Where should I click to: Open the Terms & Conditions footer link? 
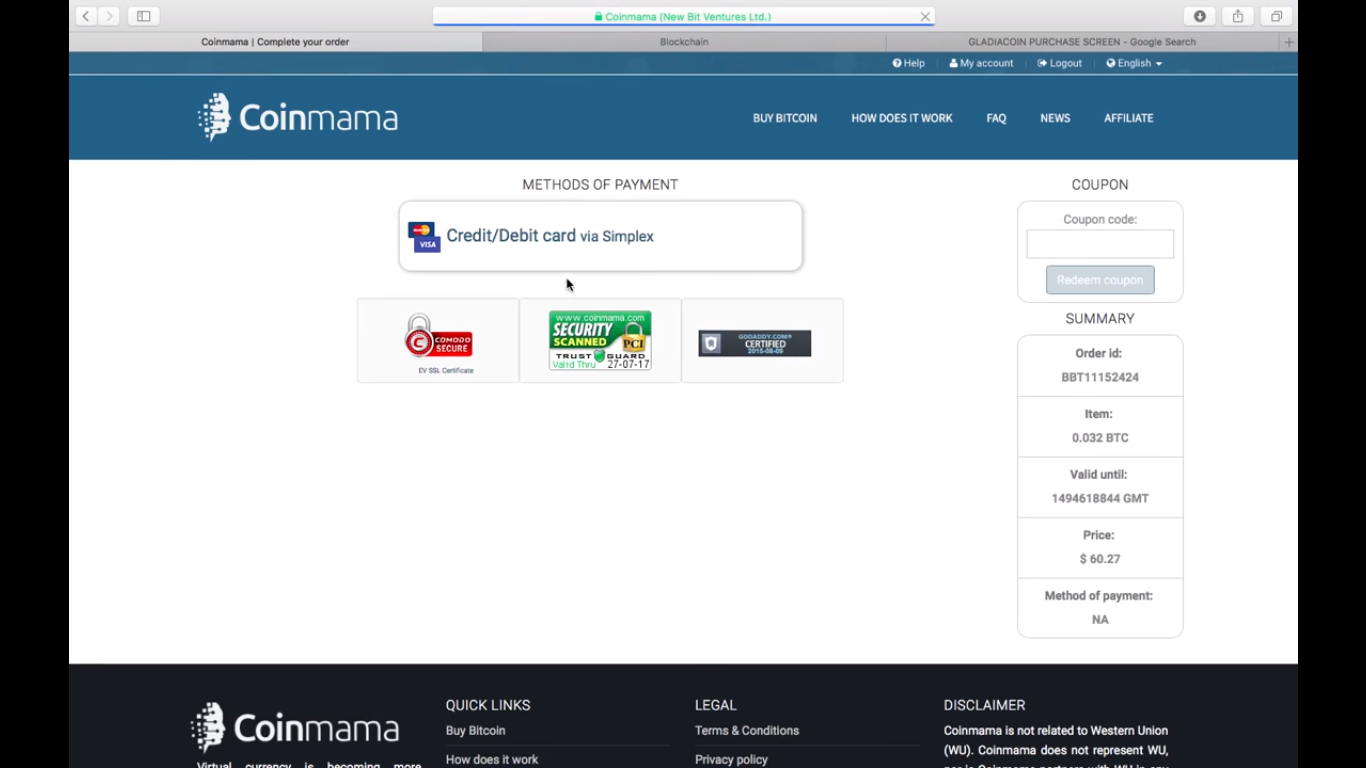point(747,731)
